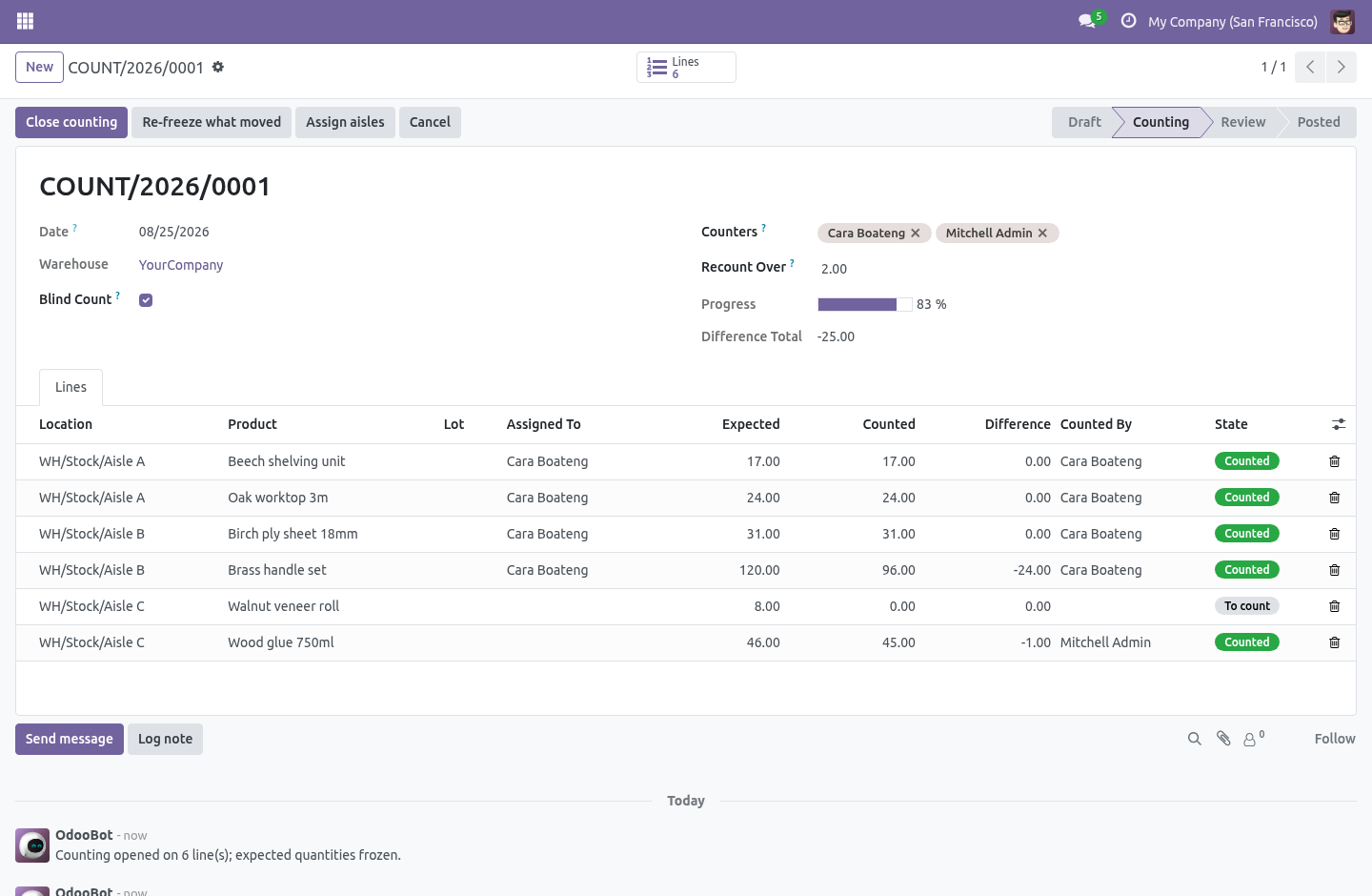The height and width of the screenshot is (896, 1372).
Task: Remove Mitchell Admin from counters
Action: tap(1043, 233)
